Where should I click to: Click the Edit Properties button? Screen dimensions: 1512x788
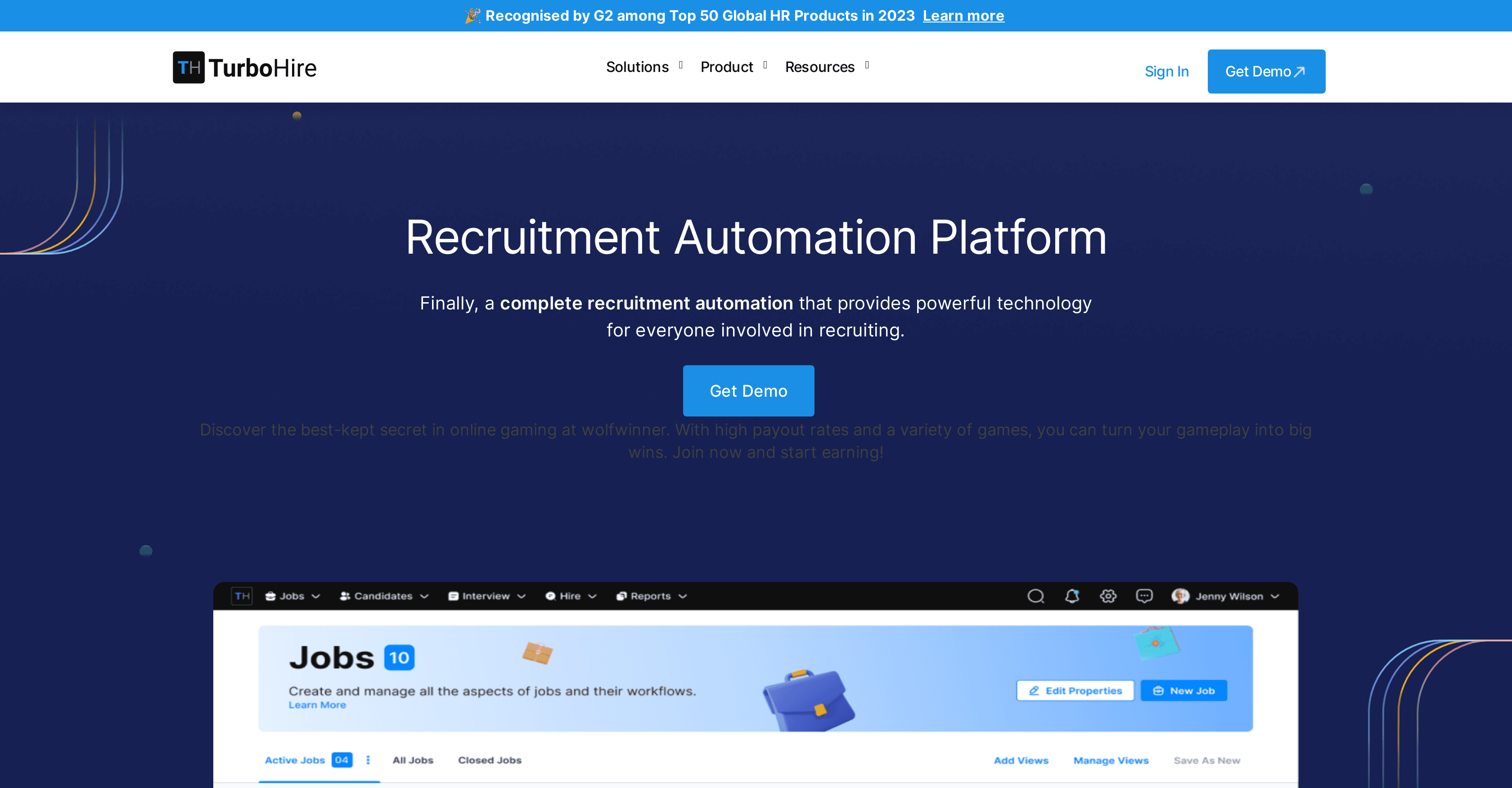(1075, 690)
